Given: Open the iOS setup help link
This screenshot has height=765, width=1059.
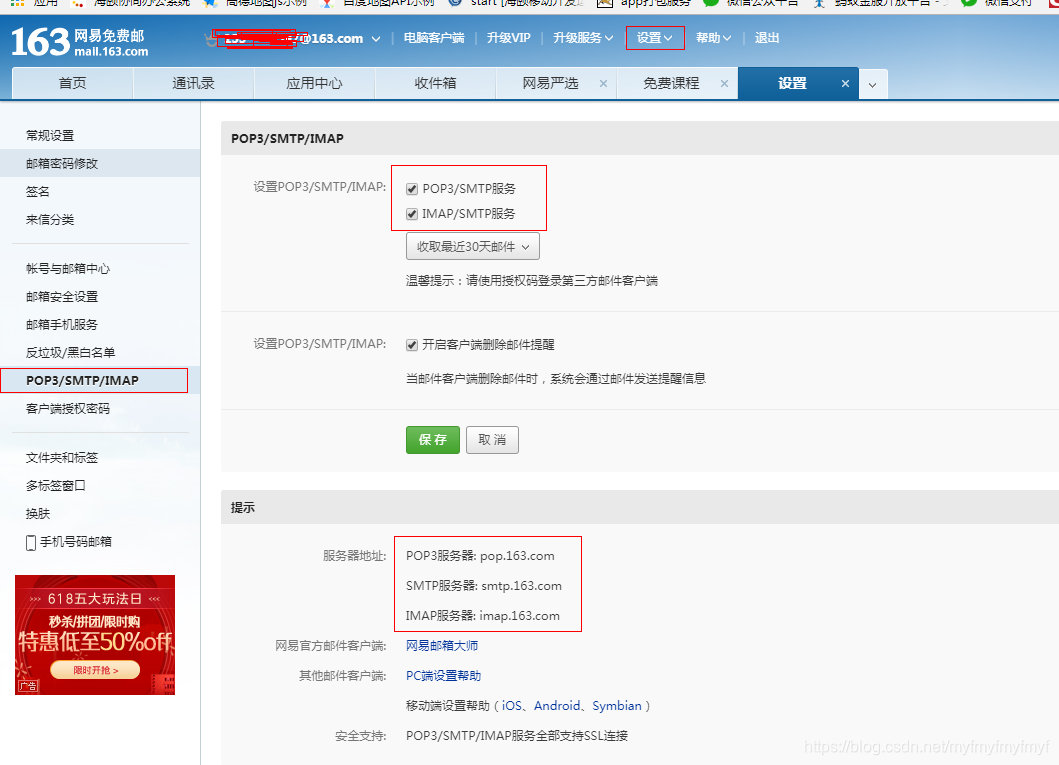Looking at the screenshot, I should (512, 706).
